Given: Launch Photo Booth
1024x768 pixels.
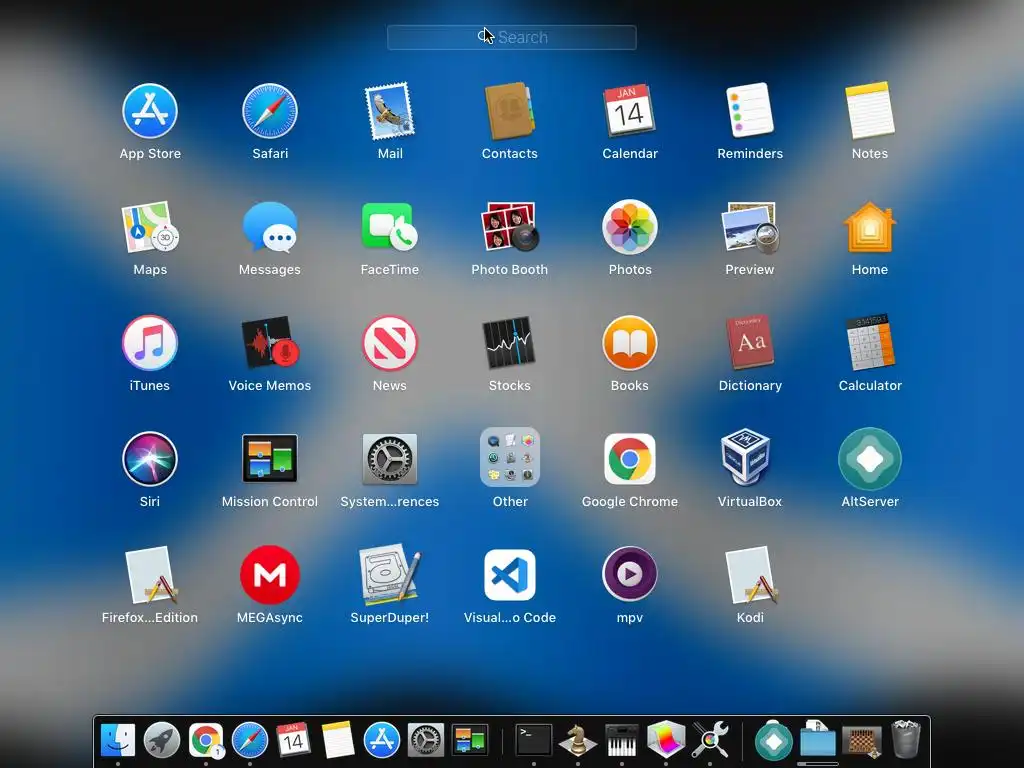Looking at the screenshot, I should pyautogui.click(x=509, y=227).
